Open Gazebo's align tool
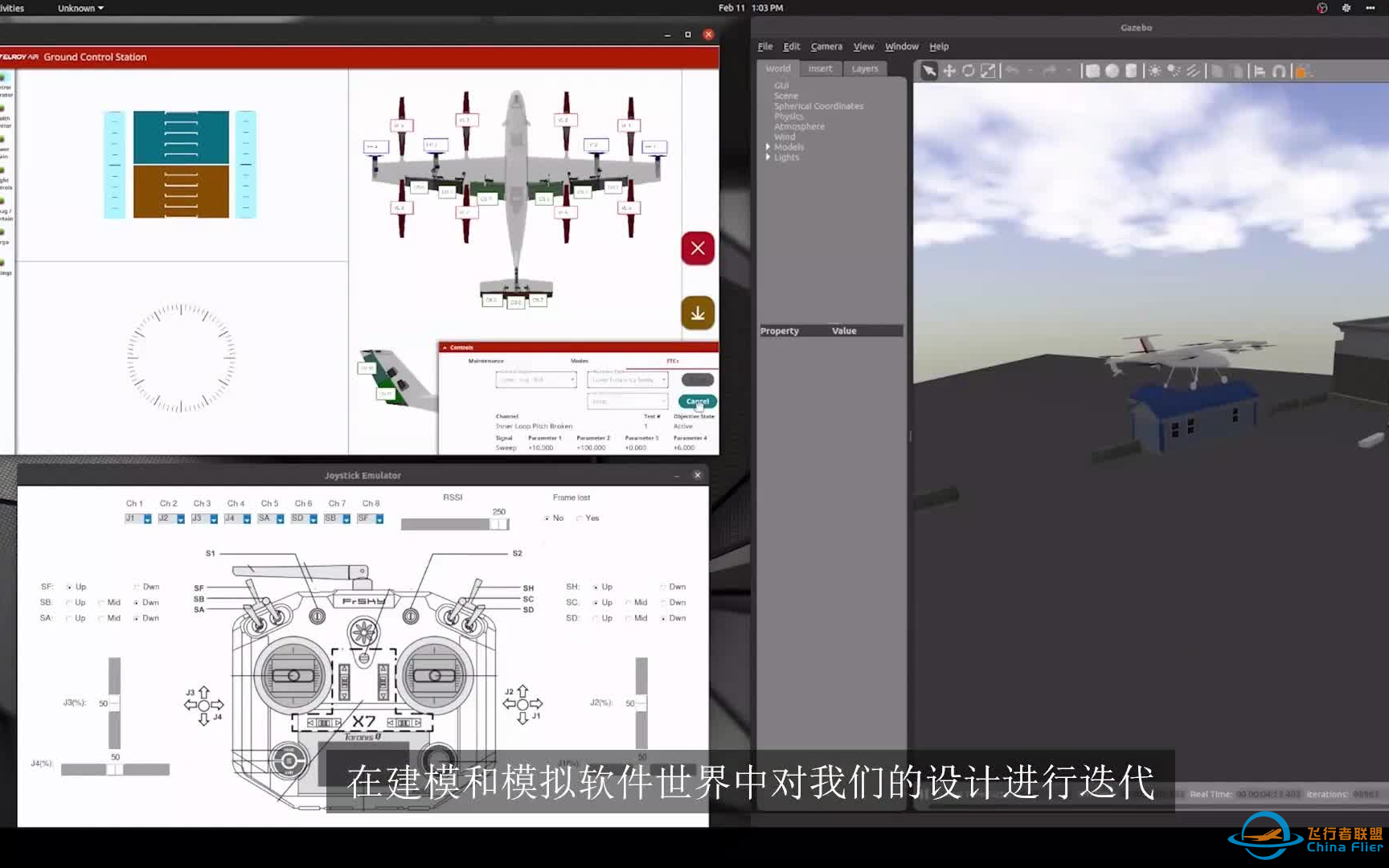Viewport: 1389px width, 868px height. click(1260, 71)
